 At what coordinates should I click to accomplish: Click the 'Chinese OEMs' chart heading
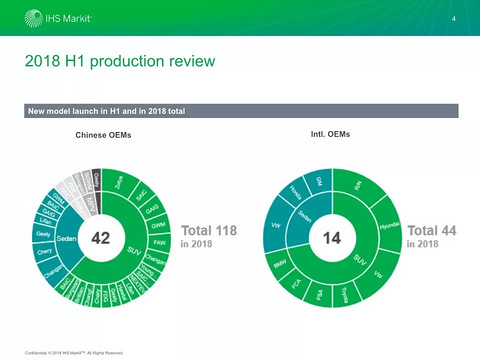click(x=103, y=135)
